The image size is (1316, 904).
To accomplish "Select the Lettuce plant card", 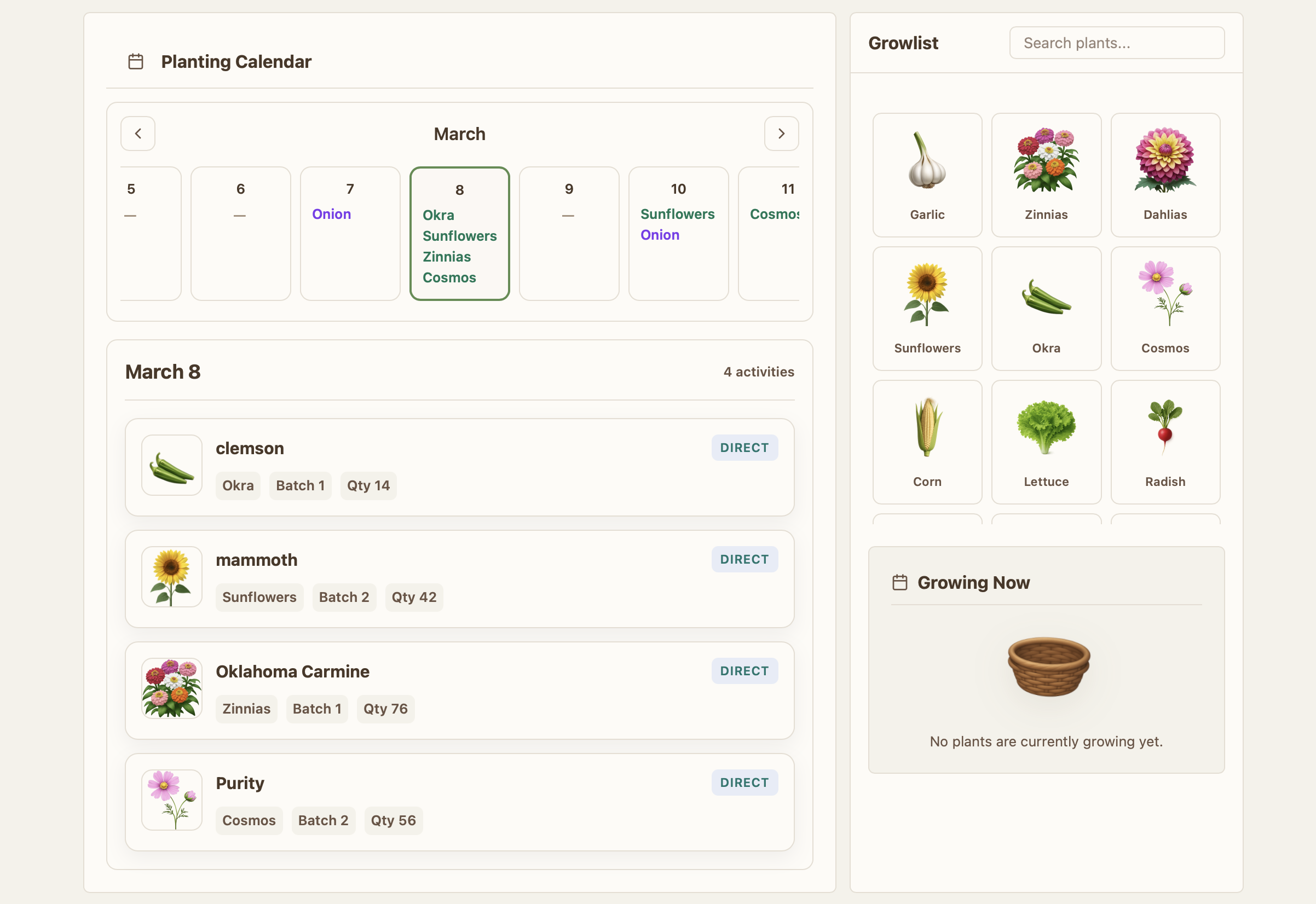I will pyautogui.click(x=1046, y=441).
